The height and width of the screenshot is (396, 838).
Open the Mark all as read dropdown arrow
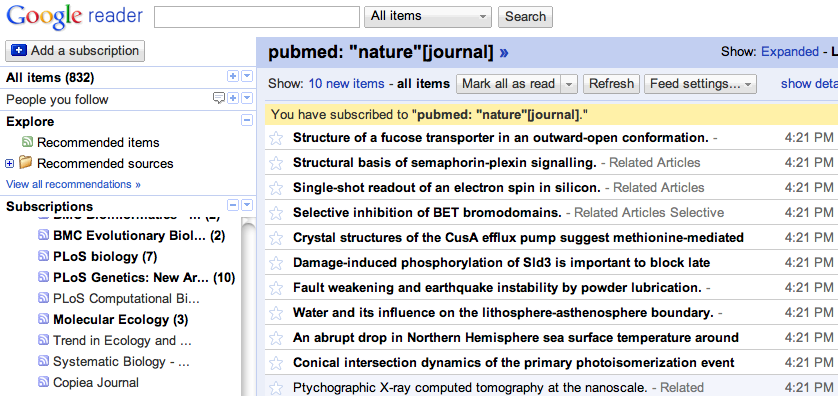point(570,84)
